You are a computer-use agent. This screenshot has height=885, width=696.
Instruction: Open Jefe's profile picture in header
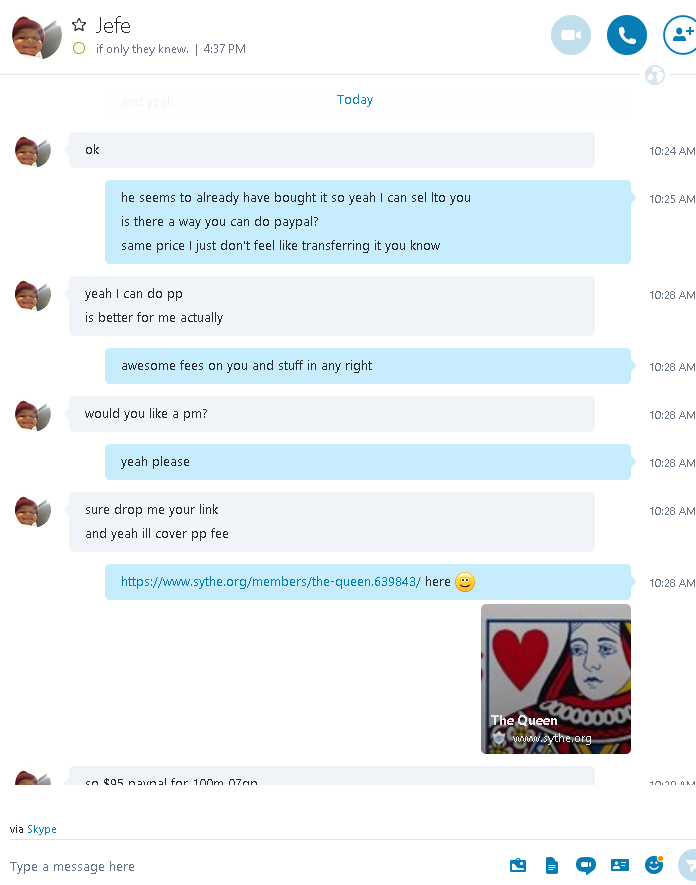point(36,38)
